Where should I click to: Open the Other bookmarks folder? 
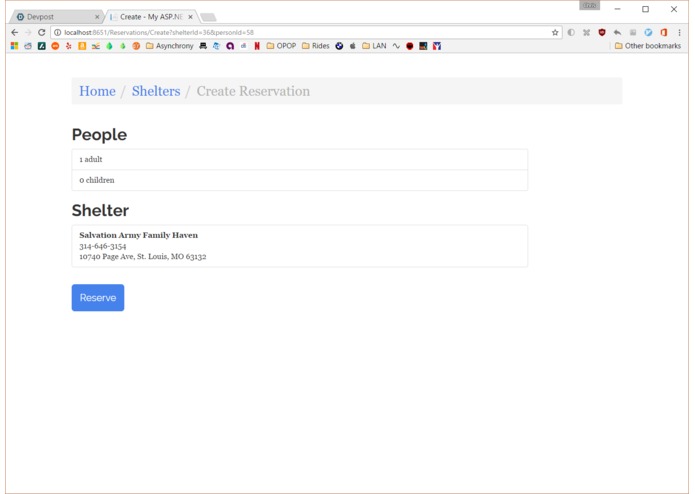(x=648, y=46)
